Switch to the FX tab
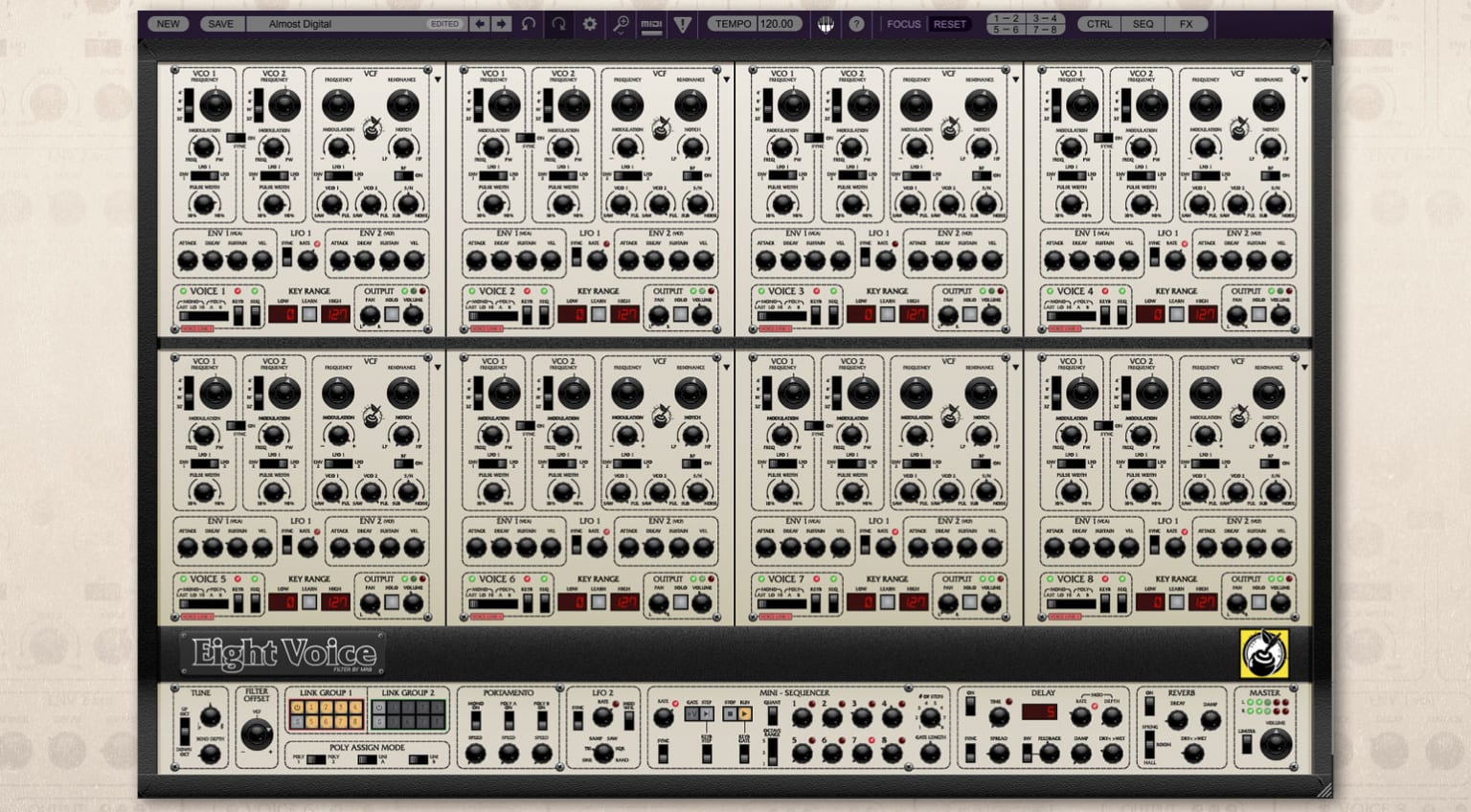Image resolution: width=1471 pixels, height=812 pixels. 1186,24
